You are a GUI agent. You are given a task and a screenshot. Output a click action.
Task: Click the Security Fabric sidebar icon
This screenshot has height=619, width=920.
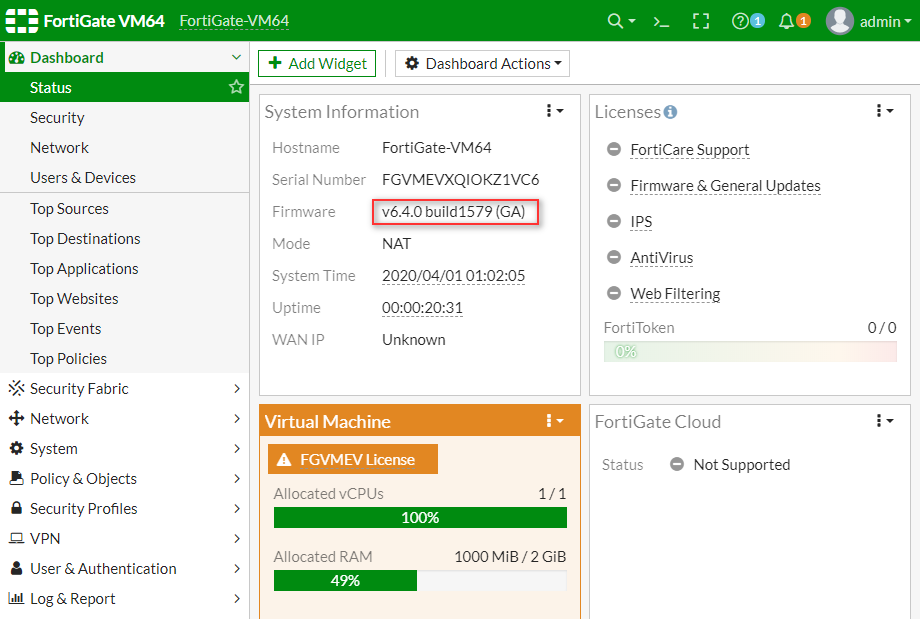click(16, 388)
